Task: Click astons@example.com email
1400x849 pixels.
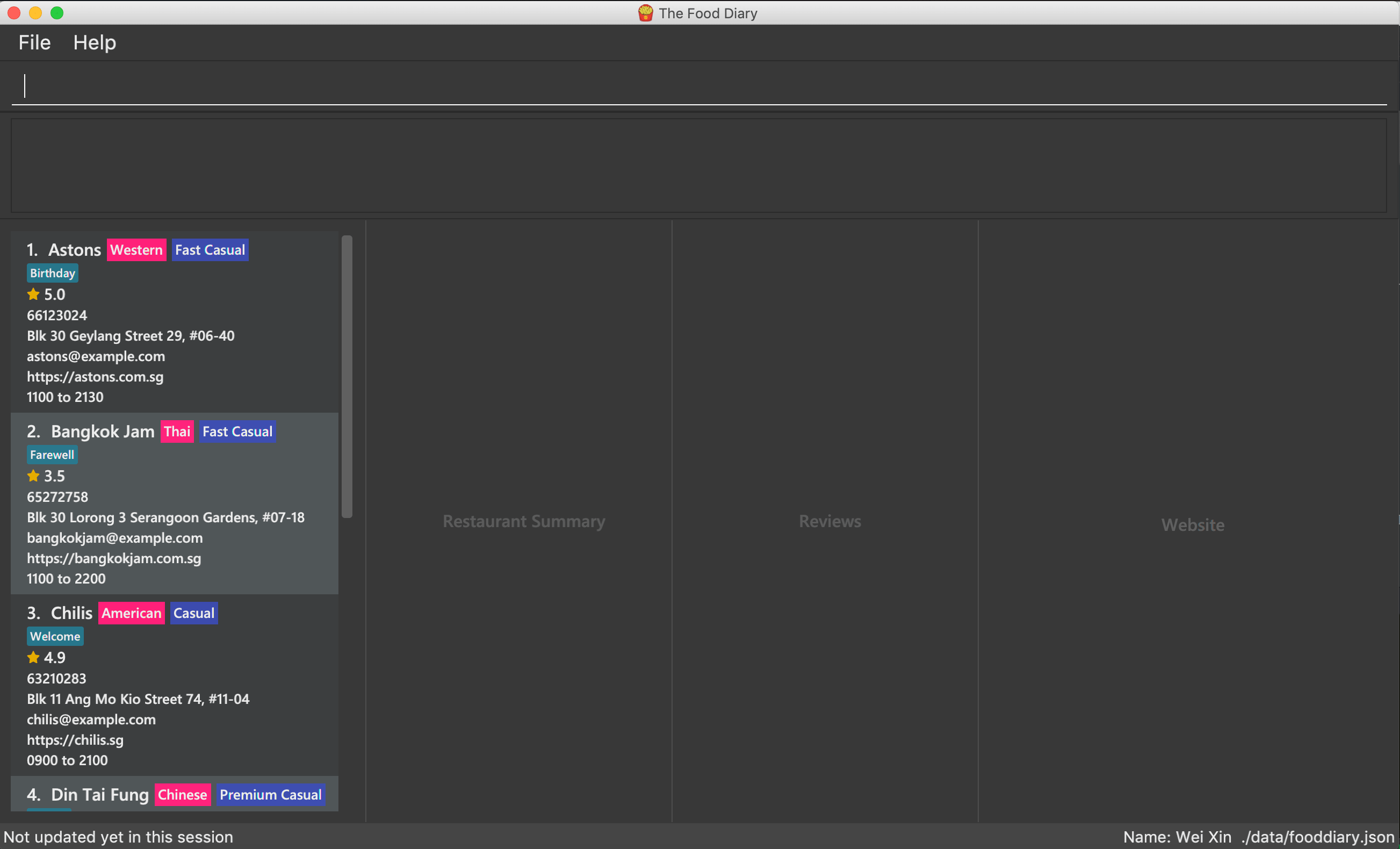Action: point(96,356)
